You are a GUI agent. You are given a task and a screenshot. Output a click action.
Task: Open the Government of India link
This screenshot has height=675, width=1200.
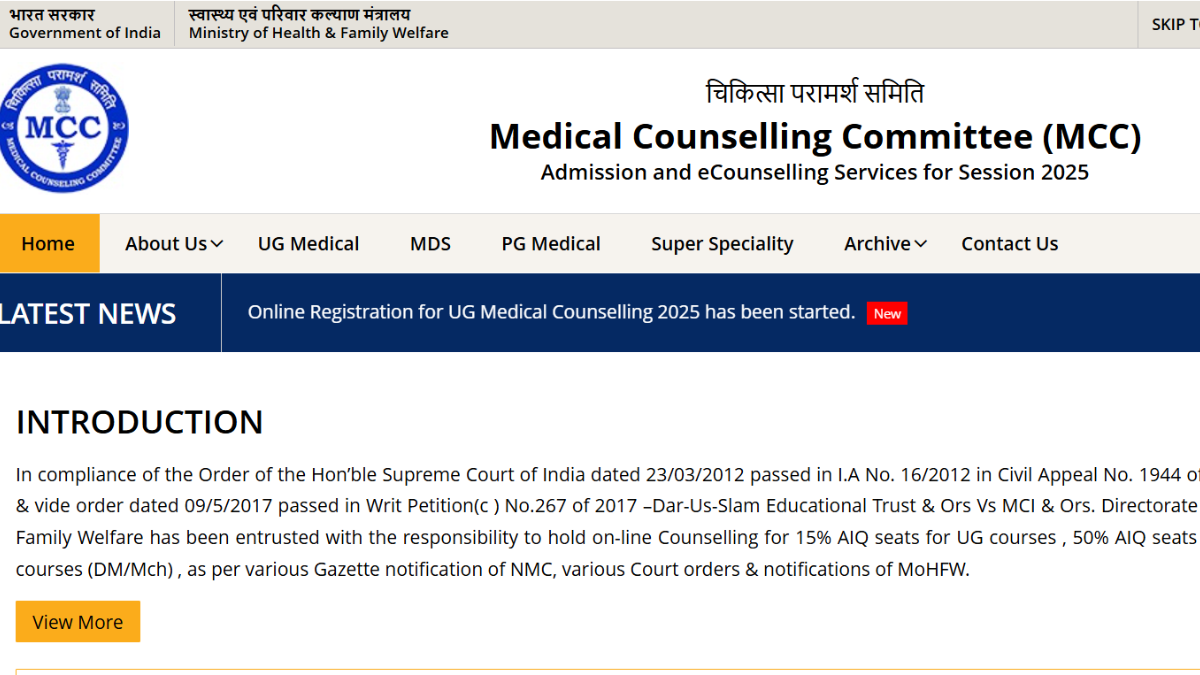[x=85, y=24]
